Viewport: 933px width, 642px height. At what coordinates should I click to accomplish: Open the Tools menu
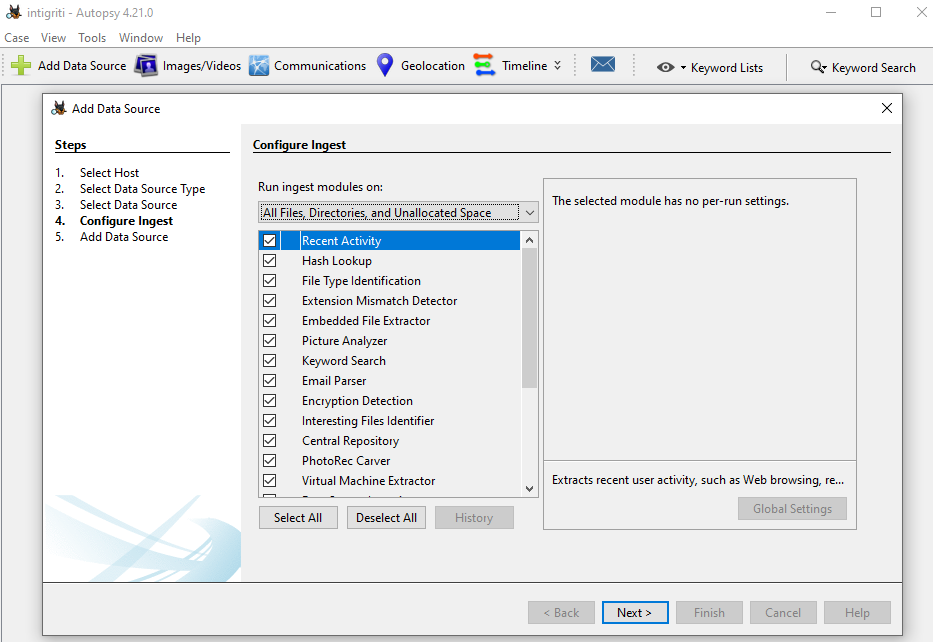[x=91, y=37]
